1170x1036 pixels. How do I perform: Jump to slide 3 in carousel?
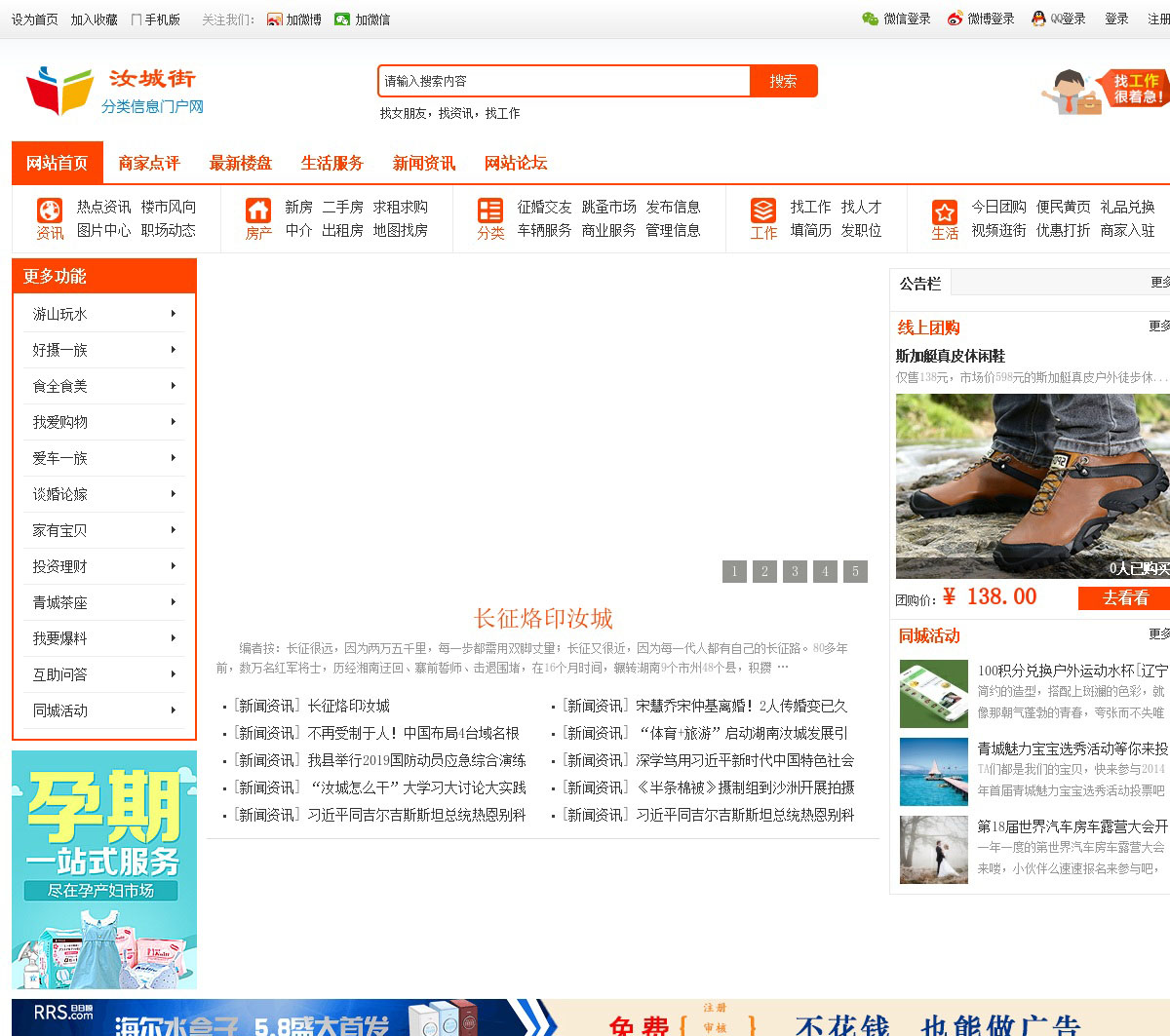(795, 572)
